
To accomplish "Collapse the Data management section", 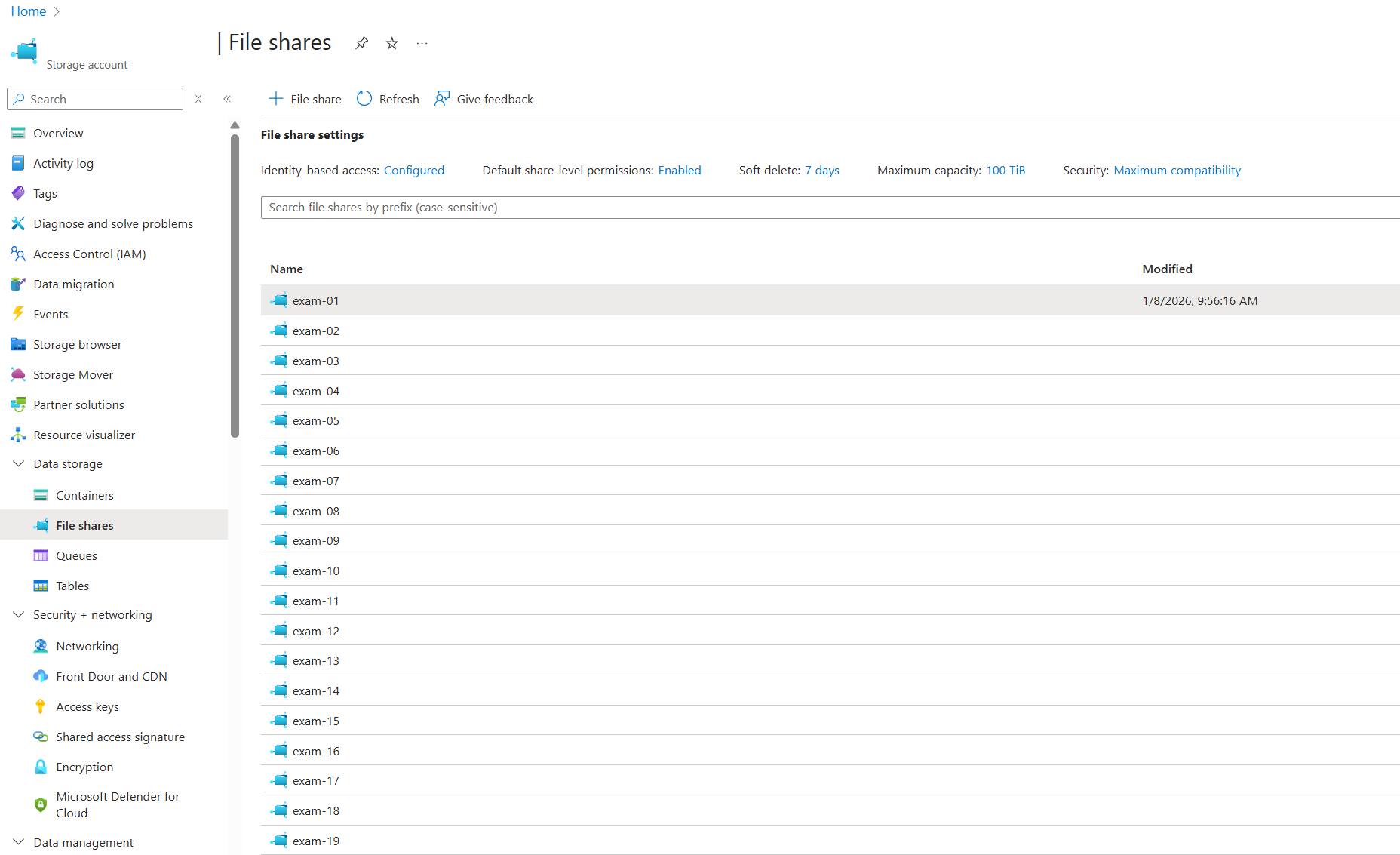I will click(18, 842).
